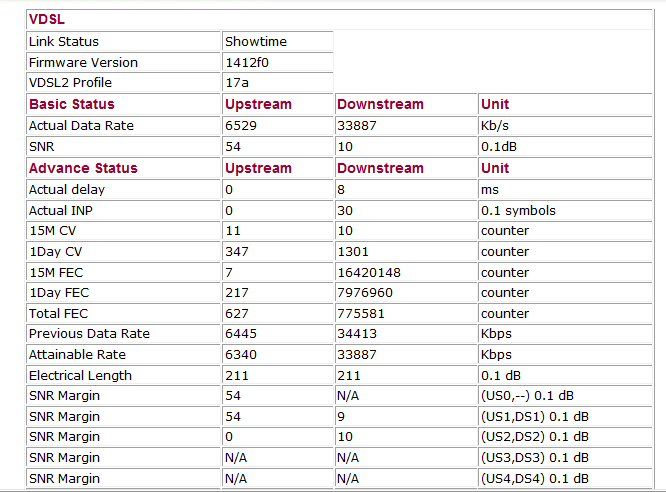The width and height of the screenshot is (666, 492).
Task: Click firmware version value 1412f0
Action: 247,62
